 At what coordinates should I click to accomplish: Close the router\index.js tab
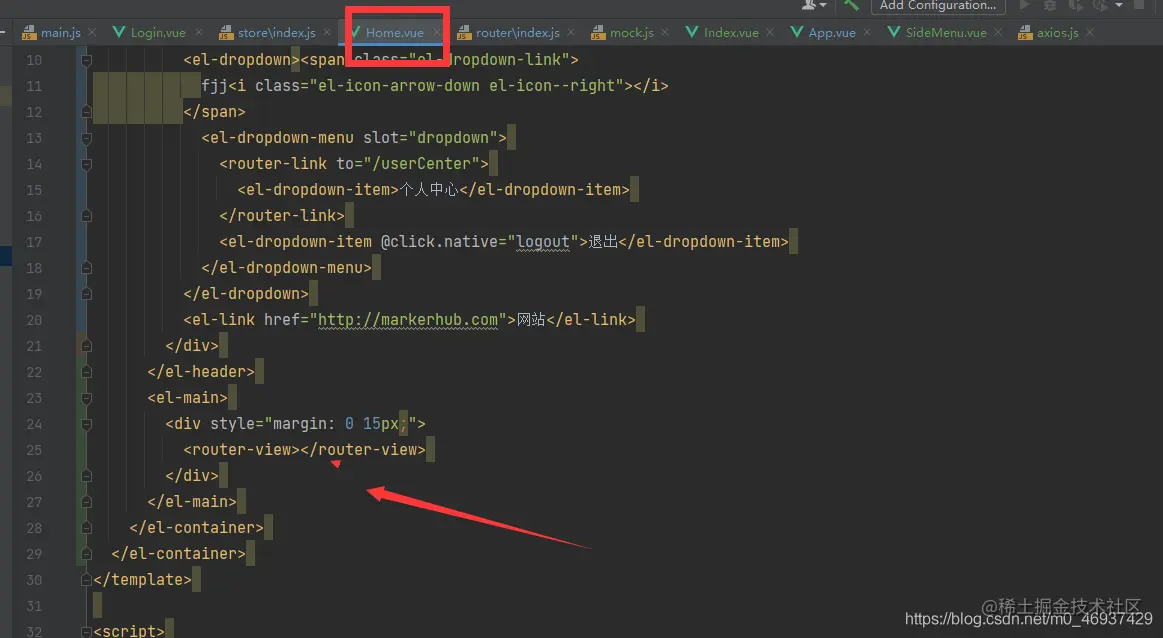[x=571, y=33]
